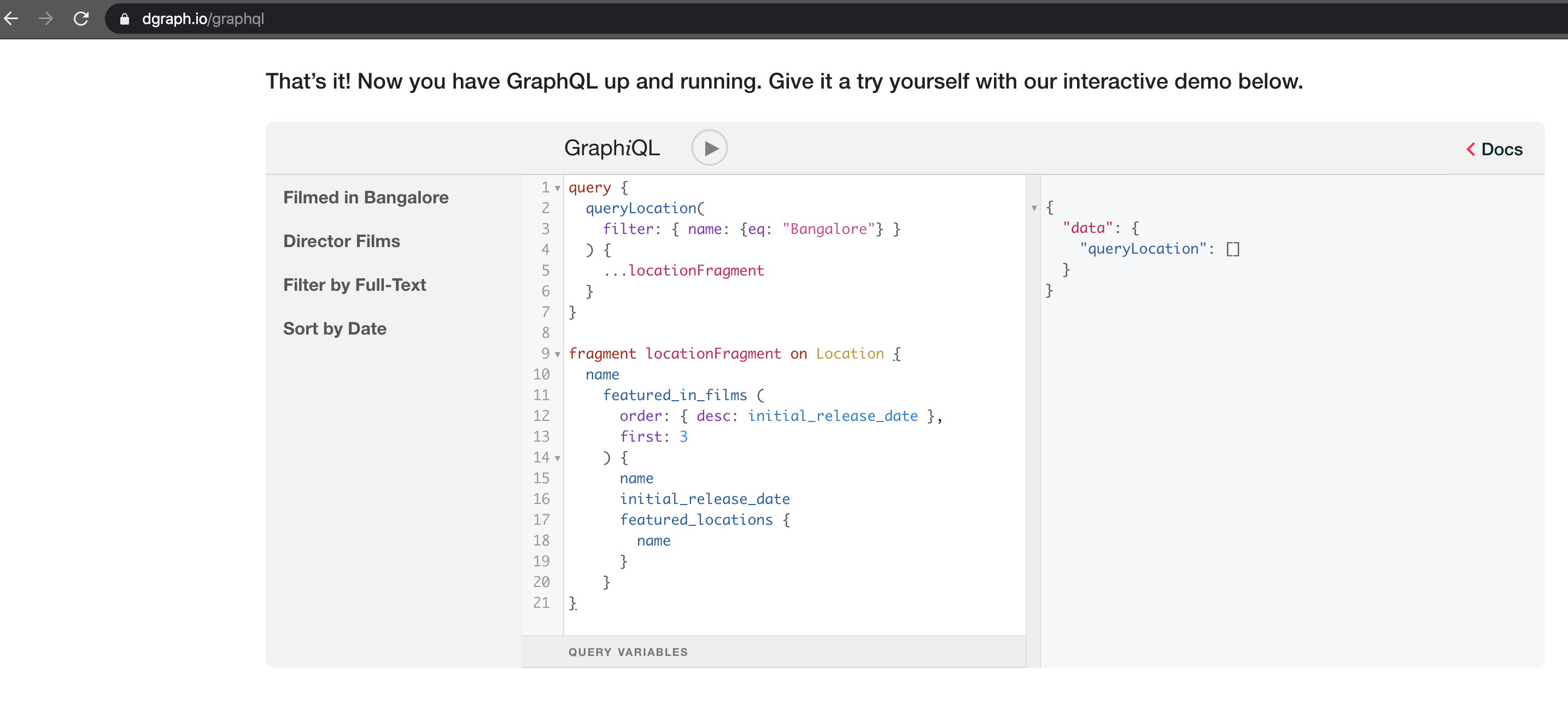1568x715 pixels.
Task: Fold the block at line 14 arrow
Action: point(557,458)
